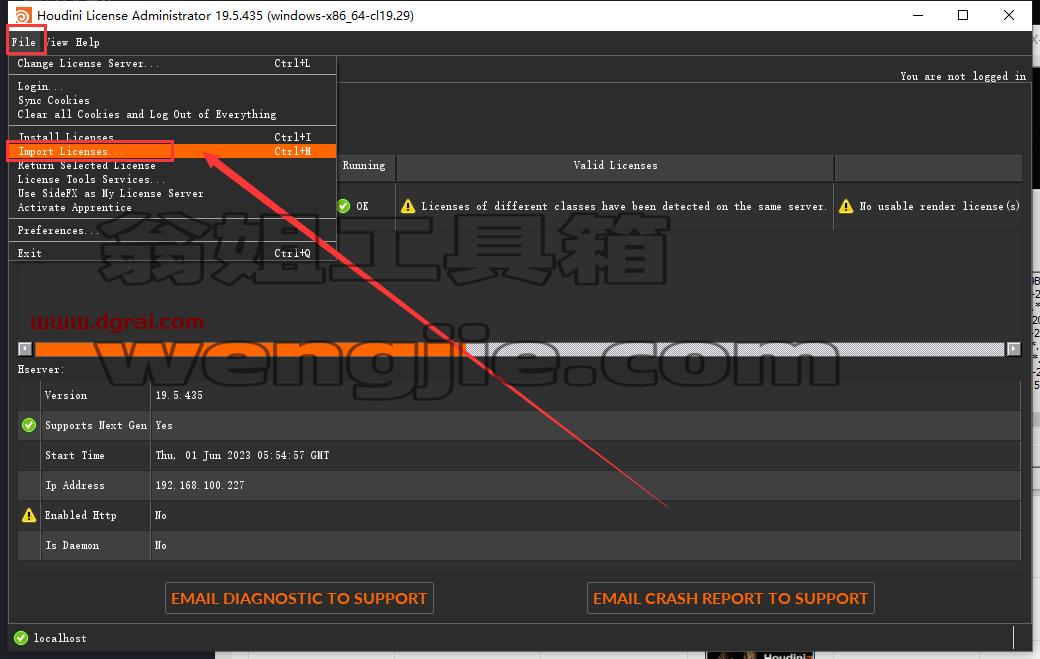The height and width of the screenshot is (659, 1040).
Task: Click Email Crash Report to Support button
Action: click(730, 598)
